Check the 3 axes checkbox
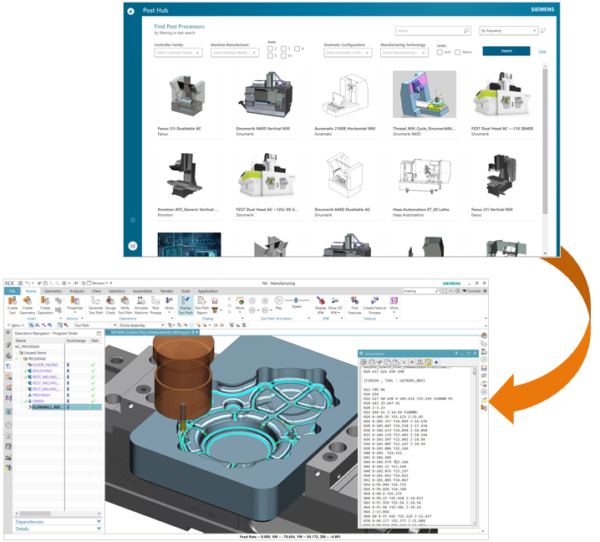The height and width of the screenshot is (542, 600). tap(284, 49)
